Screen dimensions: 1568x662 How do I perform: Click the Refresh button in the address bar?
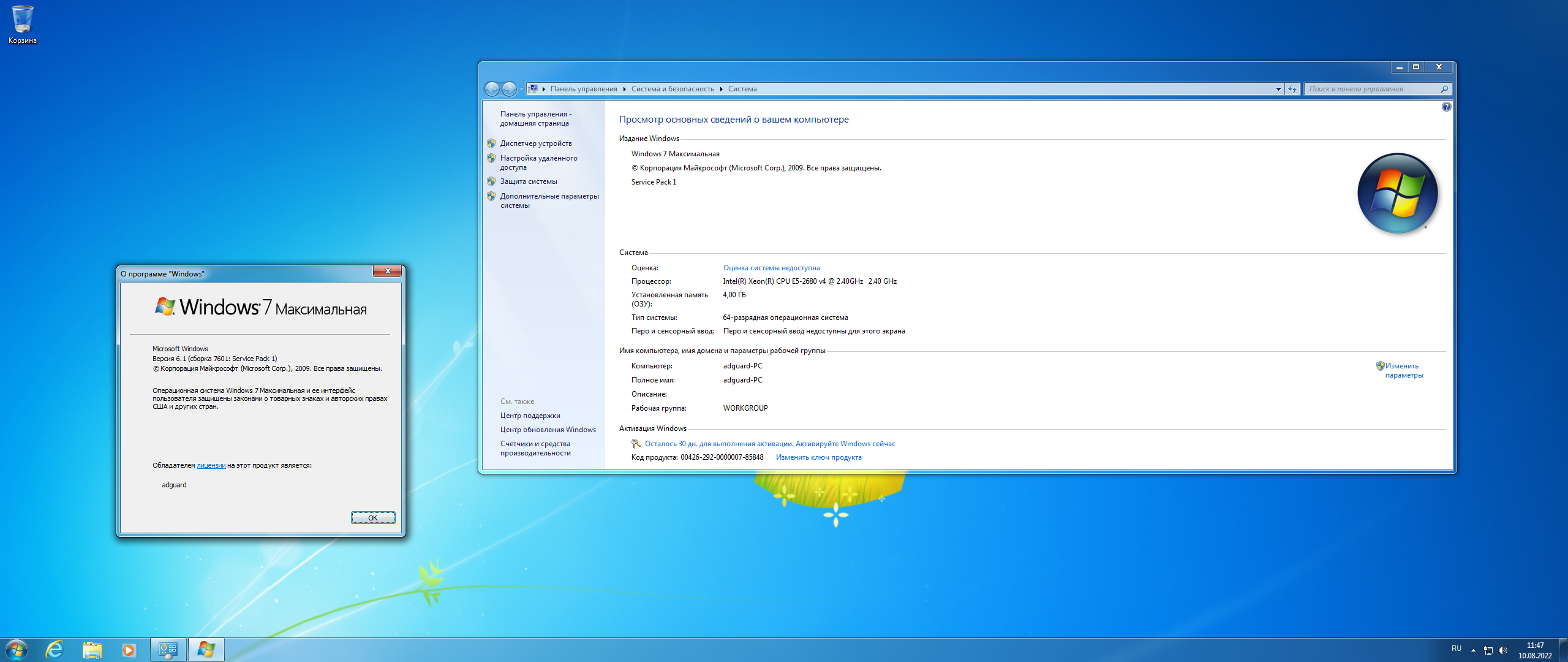(x=1292, y=89)
